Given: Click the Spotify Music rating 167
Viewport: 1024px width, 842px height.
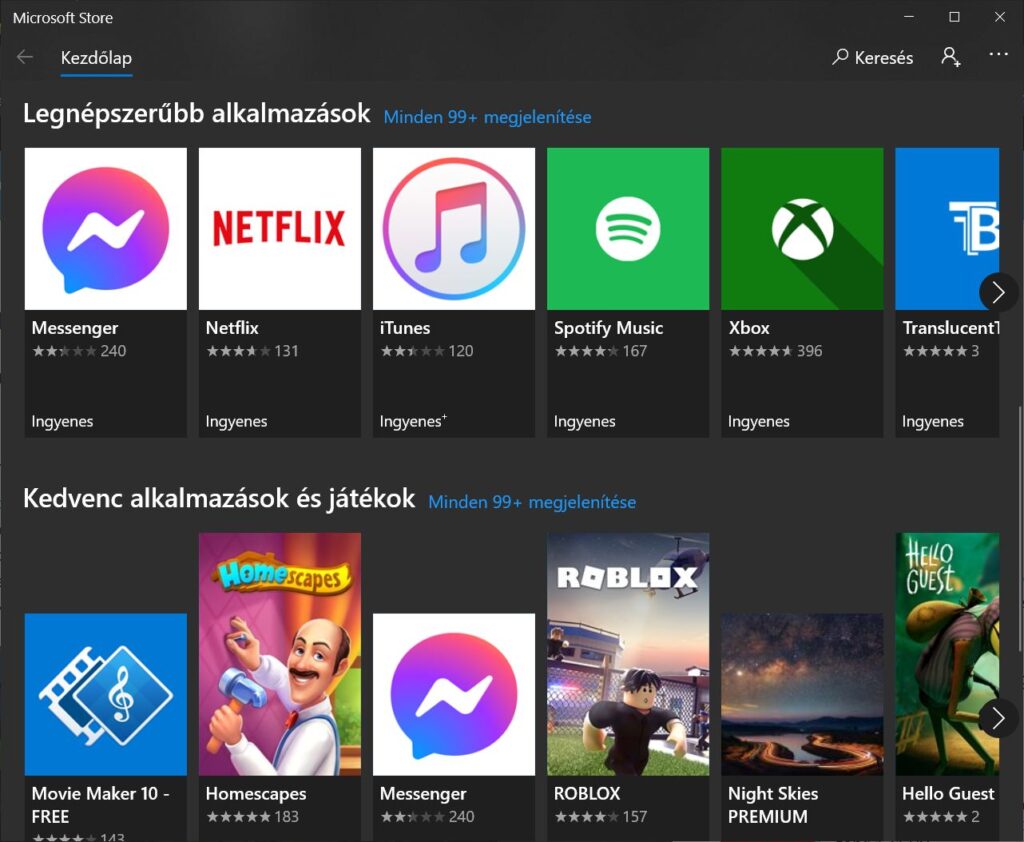Looking at the screenshot, I should point(600,351).
